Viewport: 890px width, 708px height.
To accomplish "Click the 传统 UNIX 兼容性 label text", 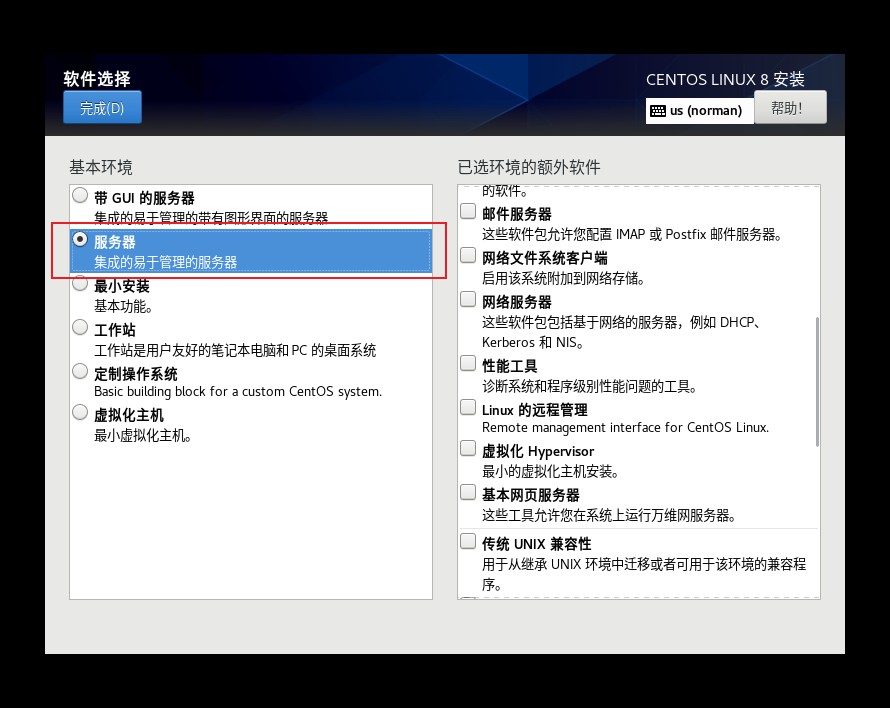I will [x=536, y=544].
